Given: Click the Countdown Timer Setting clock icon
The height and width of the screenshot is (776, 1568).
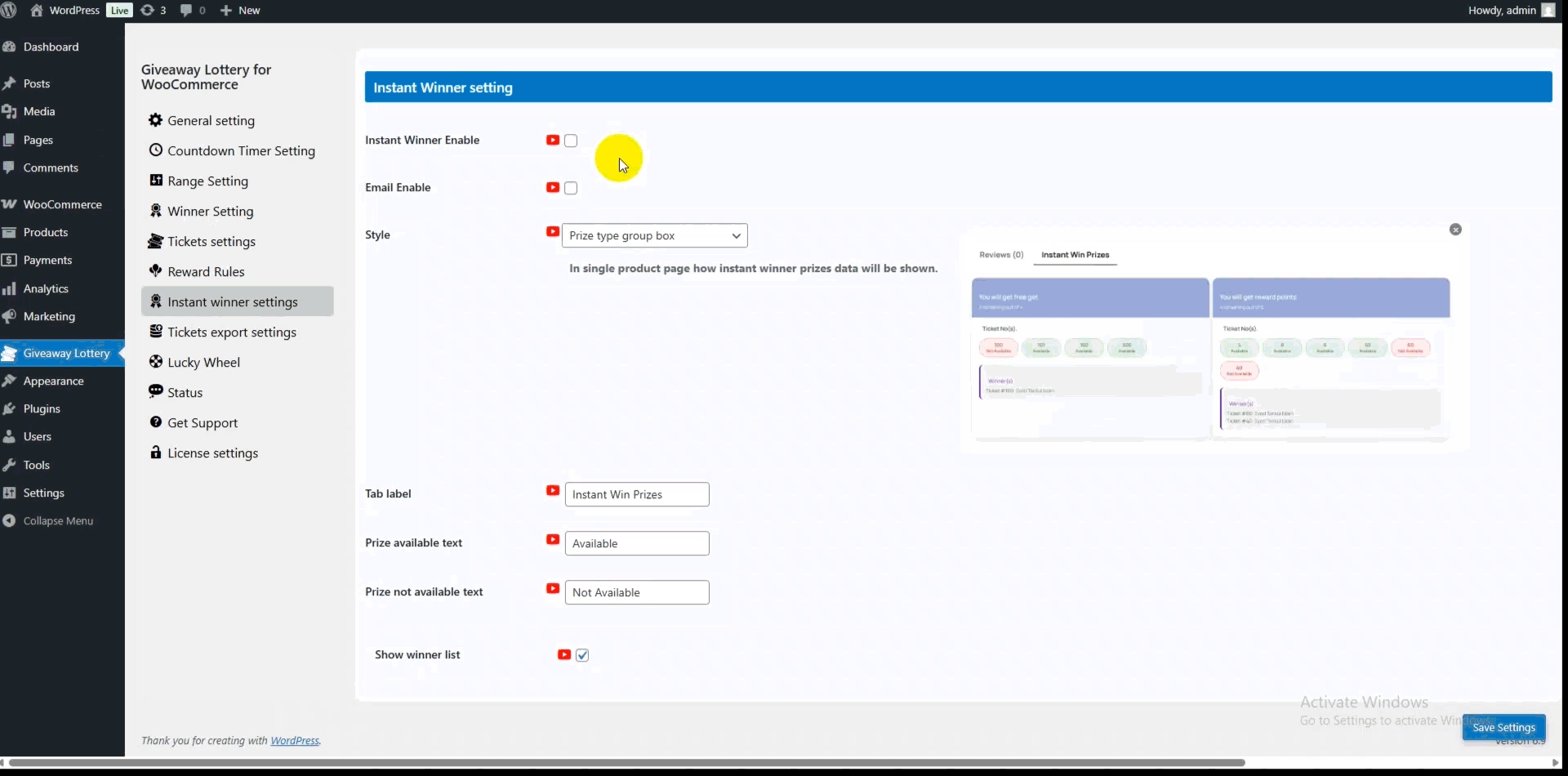Looking at the screenshot, I should pyautogui.click(x=155, y=150).
